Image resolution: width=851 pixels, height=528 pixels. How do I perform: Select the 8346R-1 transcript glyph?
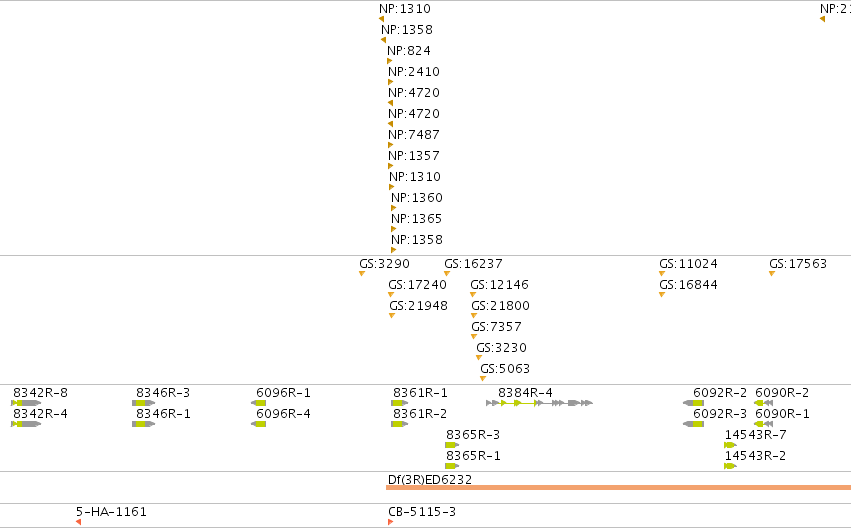143,424
